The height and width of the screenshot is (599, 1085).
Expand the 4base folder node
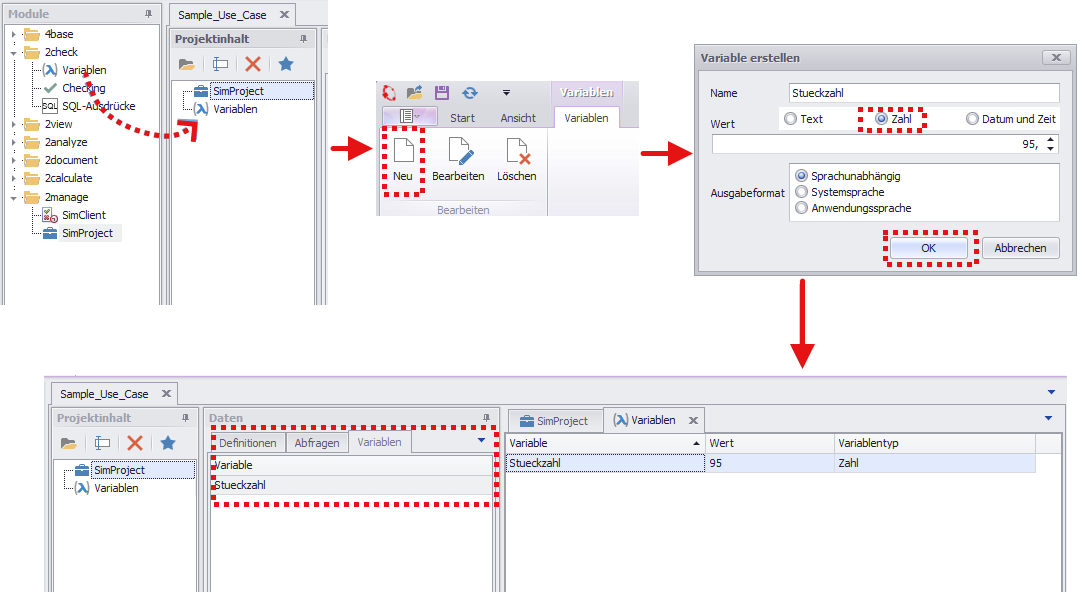pyautogui.click(x=13, y=35)
